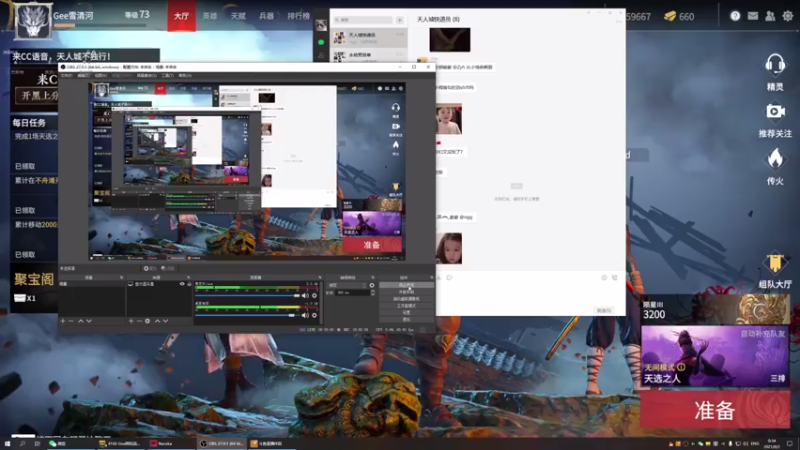
Task: Move the OBS source up
Action: [x=157, y=321]
